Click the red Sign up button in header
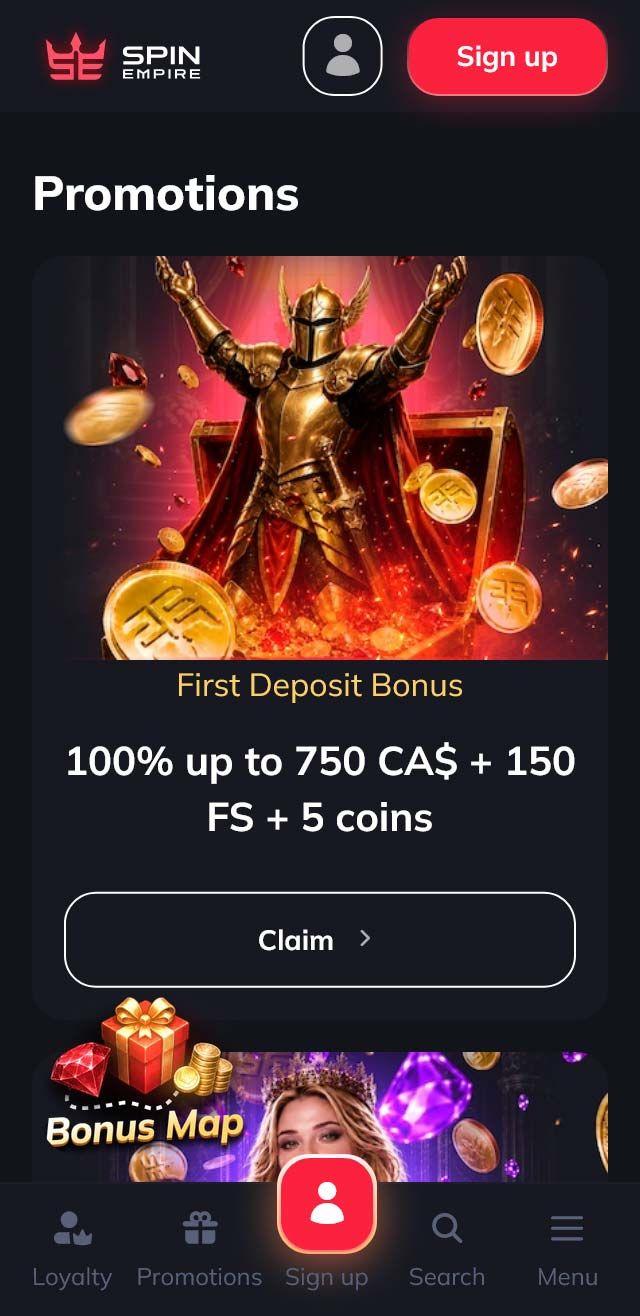This screenshot has height=1316, width=640. (x=507, y=57)
